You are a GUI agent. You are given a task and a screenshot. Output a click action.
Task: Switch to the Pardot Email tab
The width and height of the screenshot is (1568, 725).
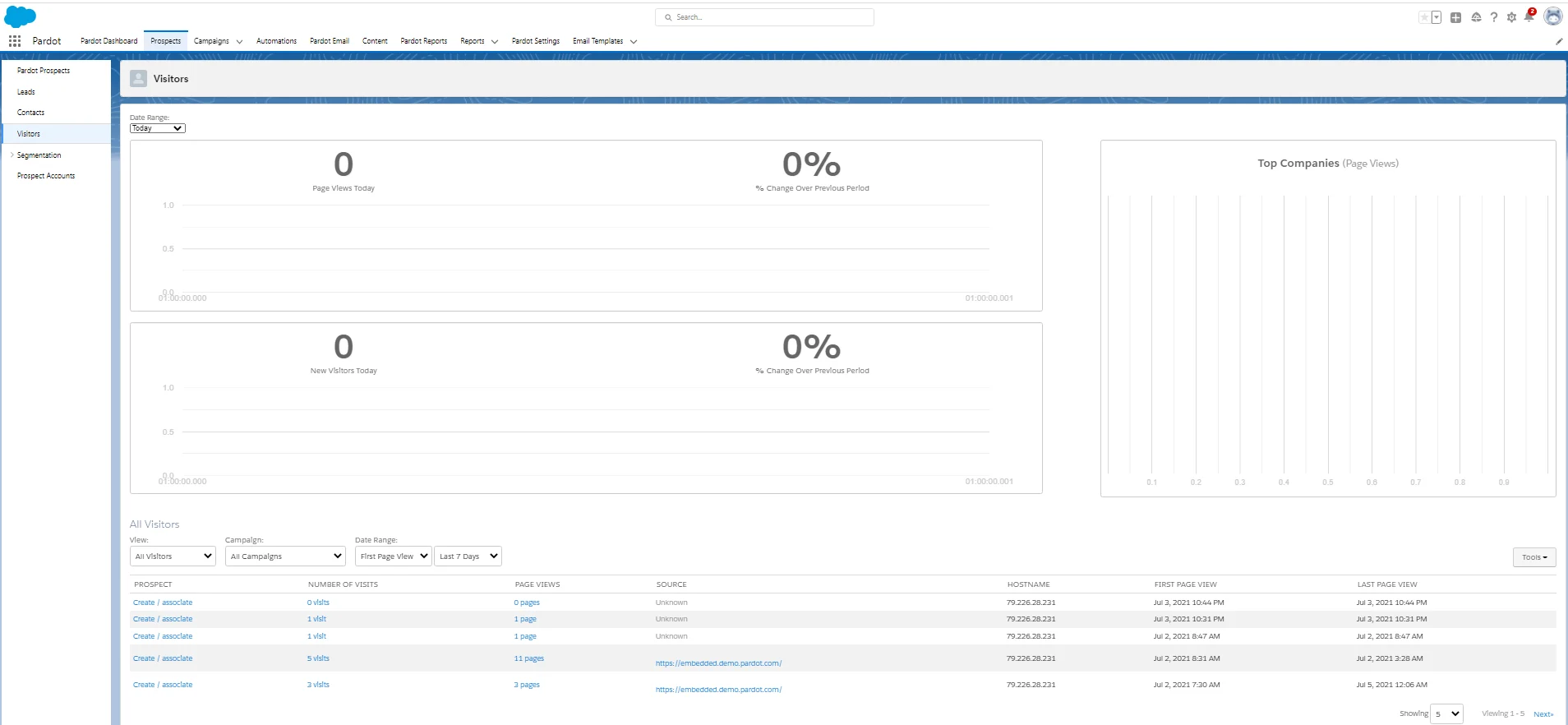click(330, 41)
